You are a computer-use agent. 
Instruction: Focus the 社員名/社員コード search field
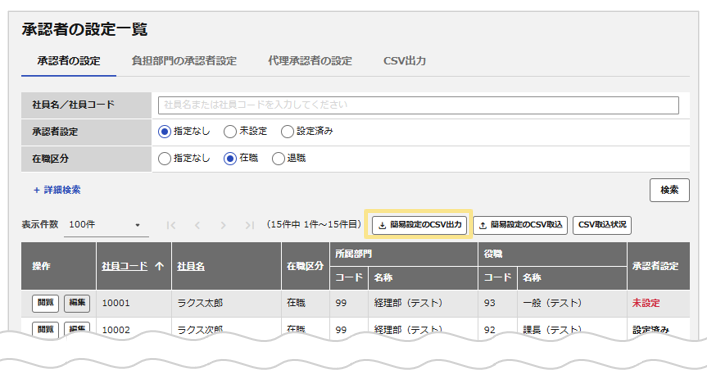coord(418,105)
